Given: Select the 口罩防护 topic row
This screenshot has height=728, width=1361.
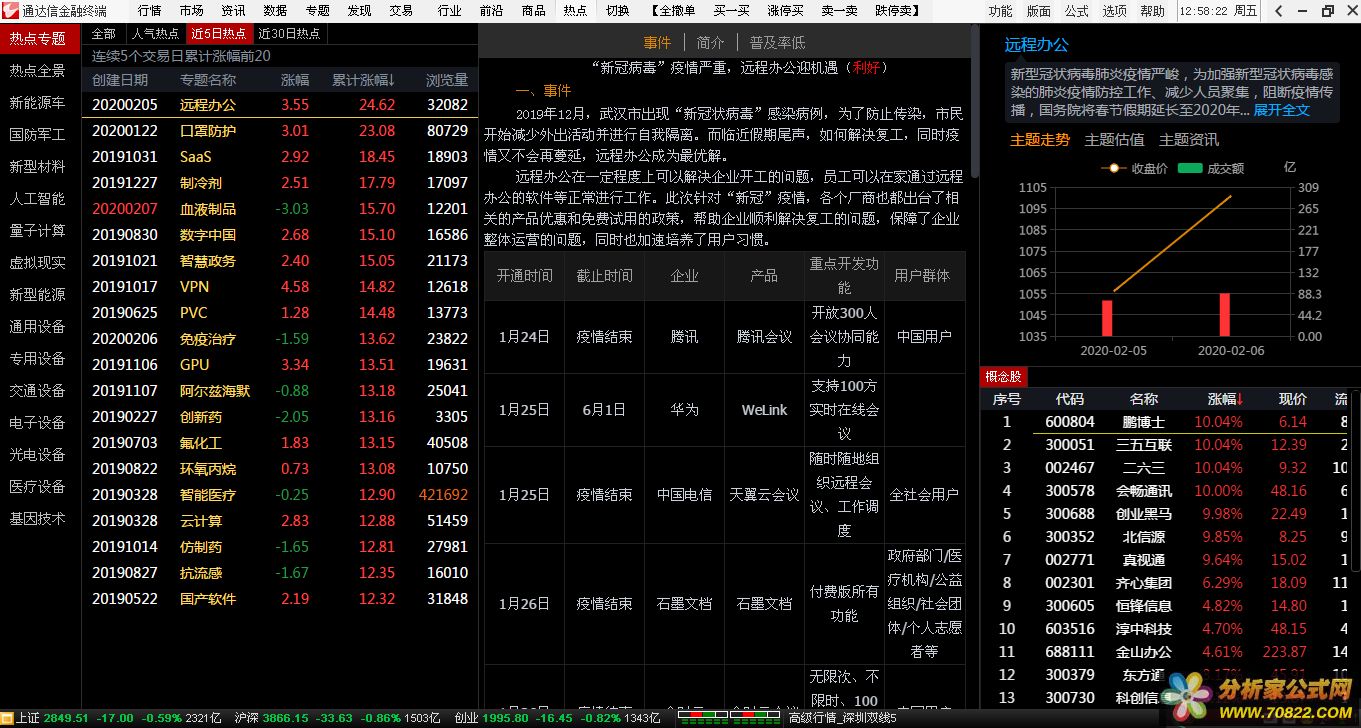Looking at the screenshot, I should point(279,131).
